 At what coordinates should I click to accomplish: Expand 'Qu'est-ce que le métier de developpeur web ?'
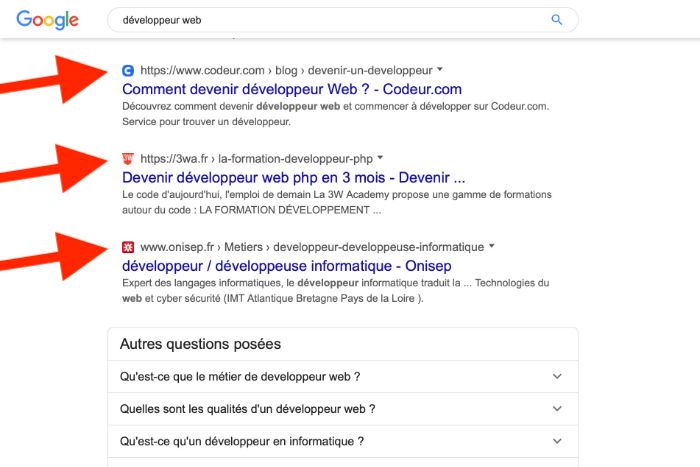pos(240,377)
